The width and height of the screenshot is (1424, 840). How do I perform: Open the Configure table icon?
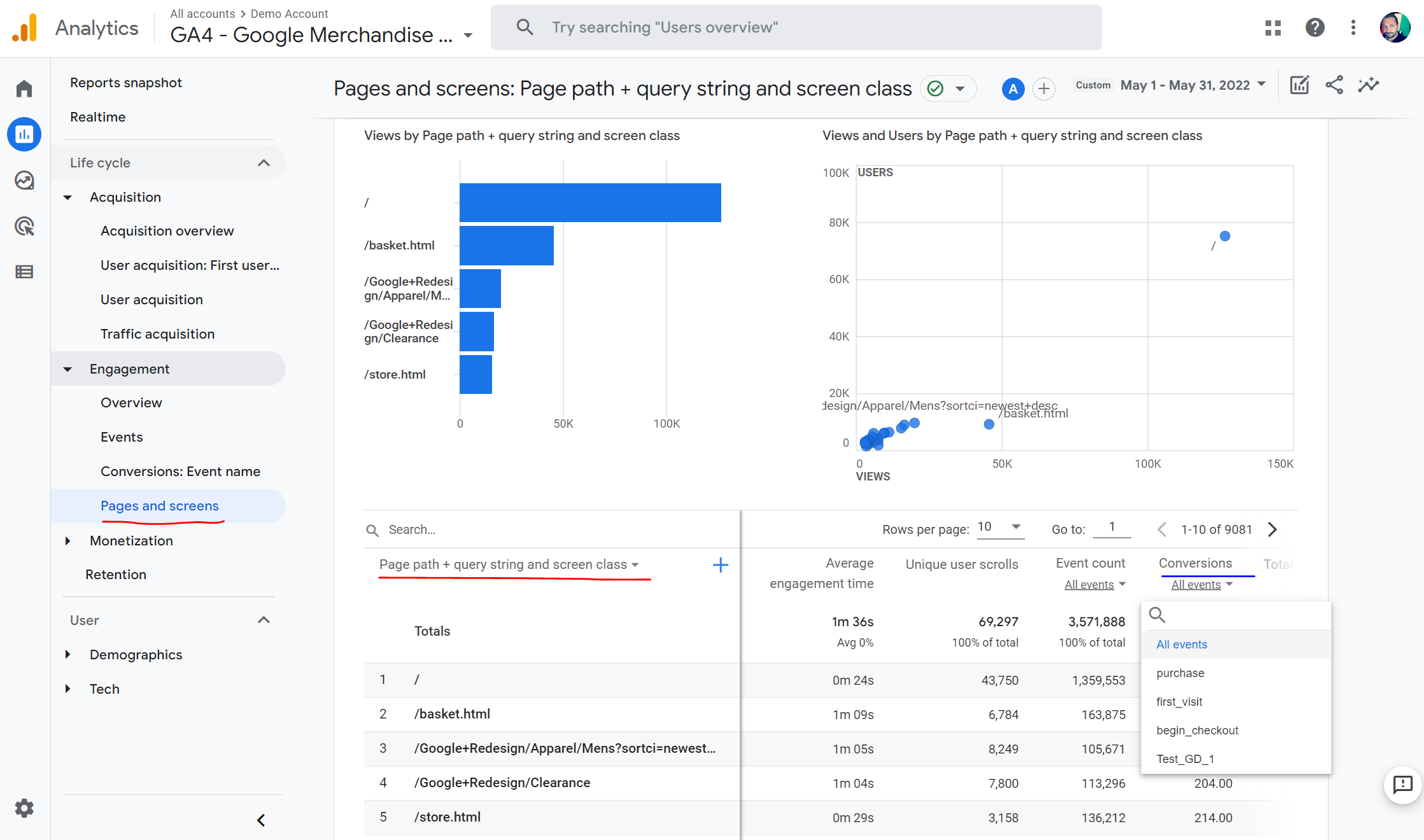tap(24, 272)
